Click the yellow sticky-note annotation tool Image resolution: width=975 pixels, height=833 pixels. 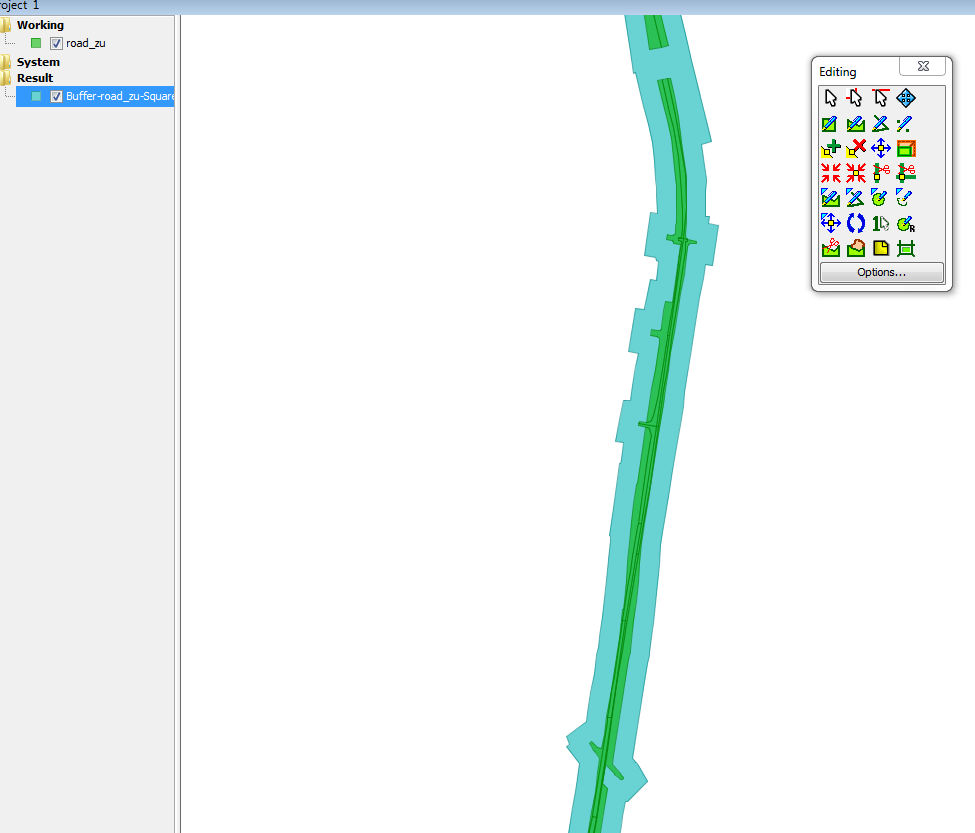(880, 248)
